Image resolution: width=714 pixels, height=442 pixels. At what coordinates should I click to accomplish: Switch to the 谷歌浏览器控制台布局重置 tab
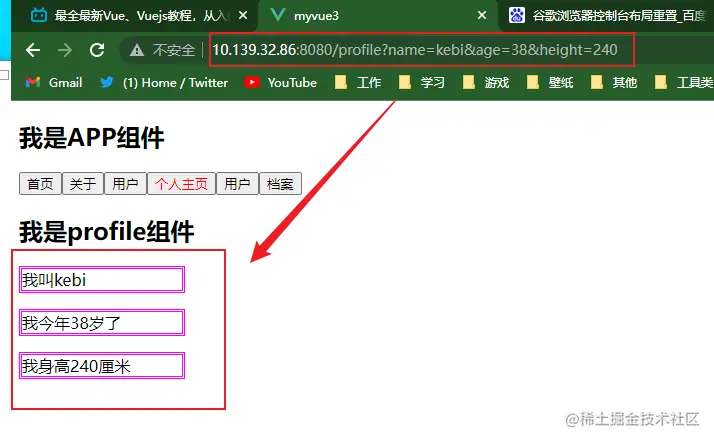point(608,16)
